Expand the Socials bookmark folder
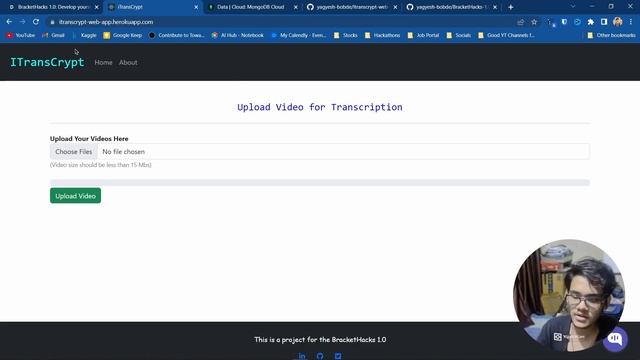The height and width of the screenshot is (360, 640). click(x=459, y=36)
